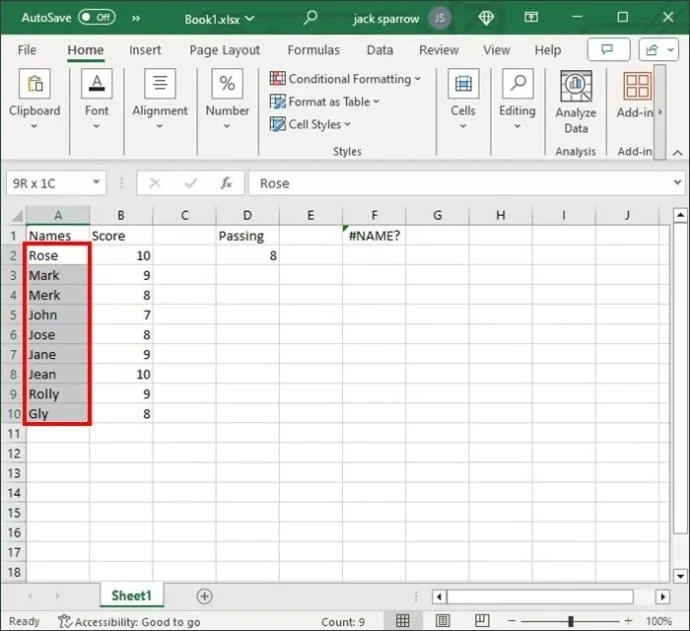Toggle the AutoSave switch
This screenshot has width=690, height=631.
[x=95, y=18]
